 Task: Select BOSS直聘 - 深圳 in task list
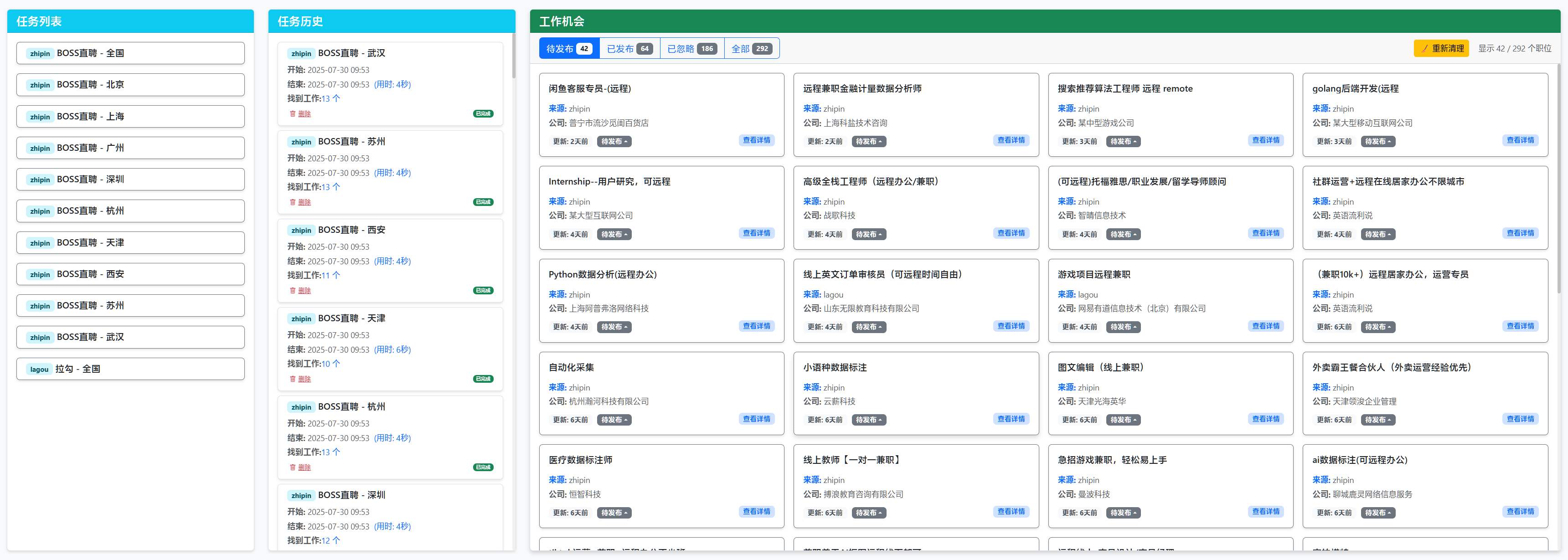point(130,180)
